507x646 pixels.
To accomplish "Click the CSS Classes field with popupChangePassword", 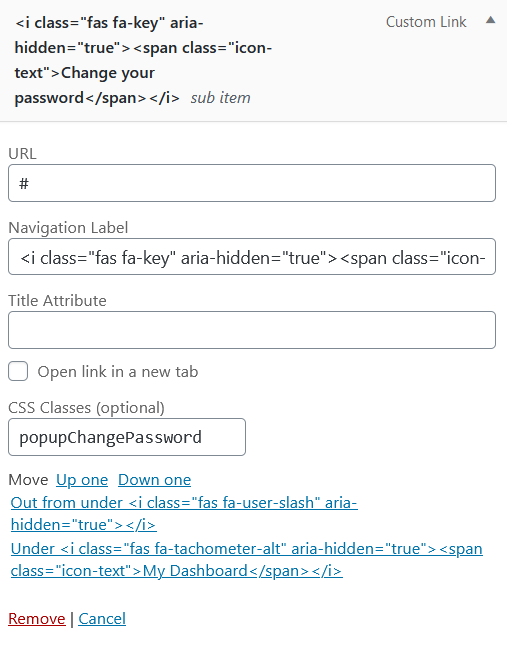I will 127,437.
